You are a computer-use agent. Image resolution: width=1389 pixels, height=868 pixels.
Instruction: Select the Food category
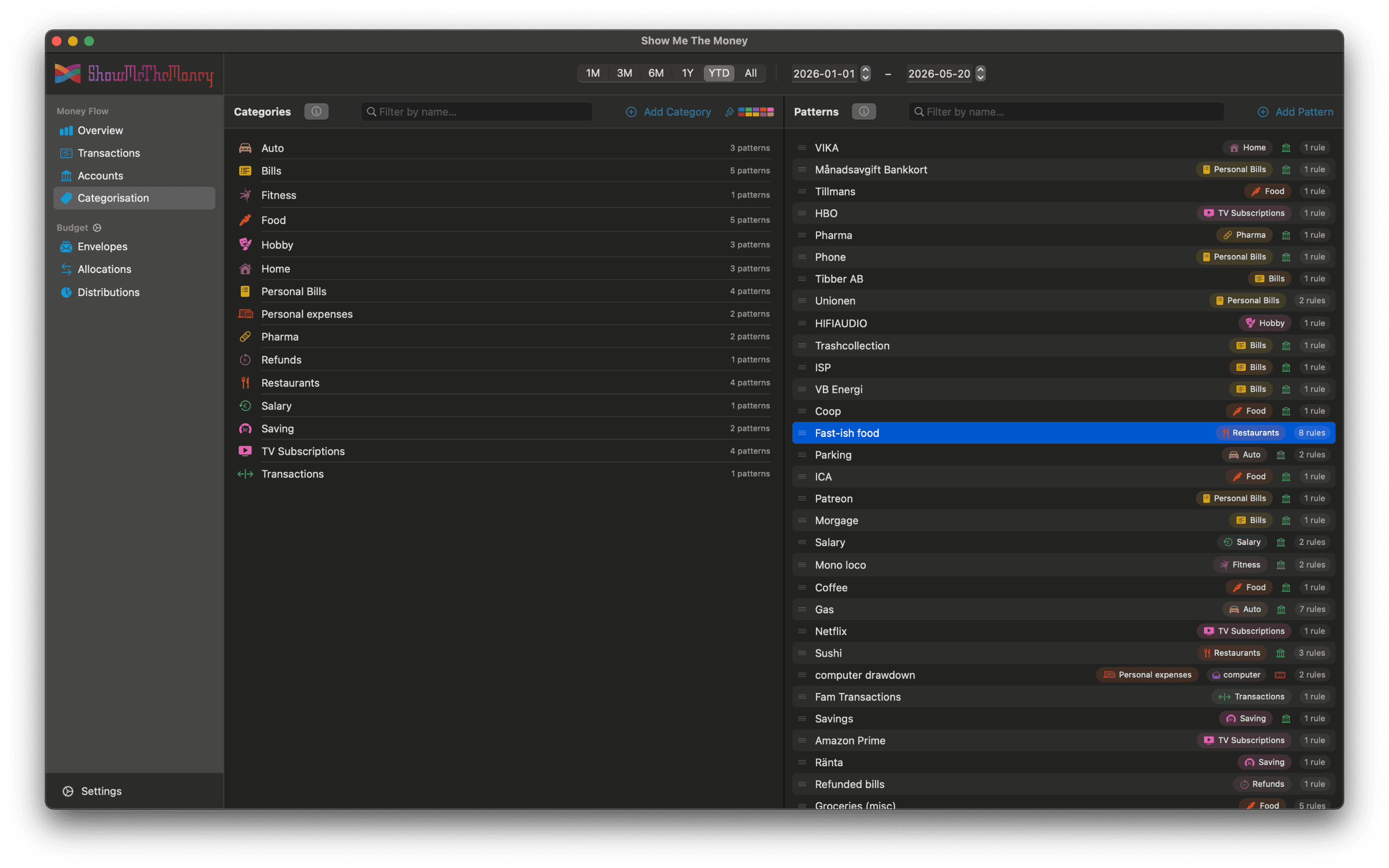(x=504, y=220)
